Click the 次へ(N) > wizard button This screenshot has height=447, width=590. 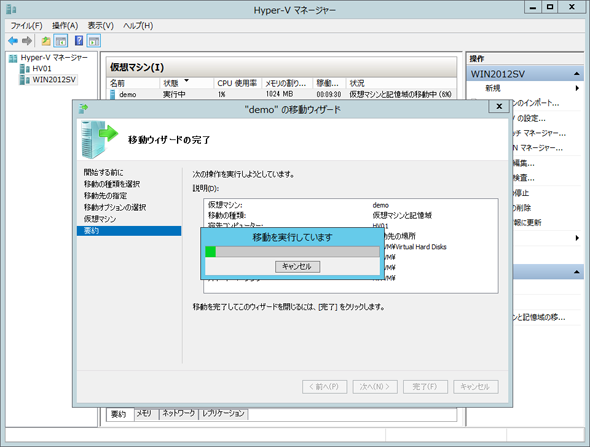coord(375,387)
